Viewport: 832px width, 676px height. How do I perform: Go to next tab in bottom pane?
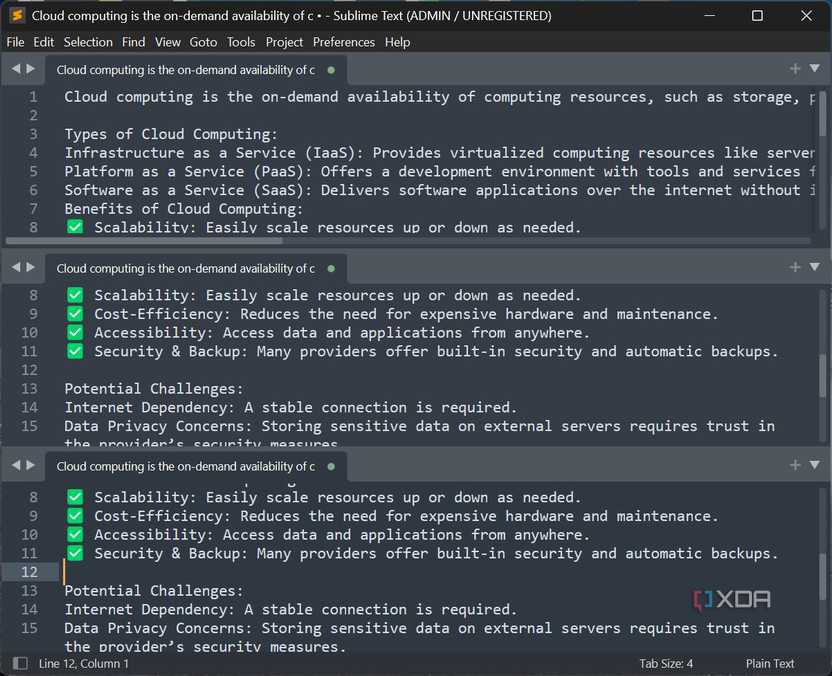[31, 465]
